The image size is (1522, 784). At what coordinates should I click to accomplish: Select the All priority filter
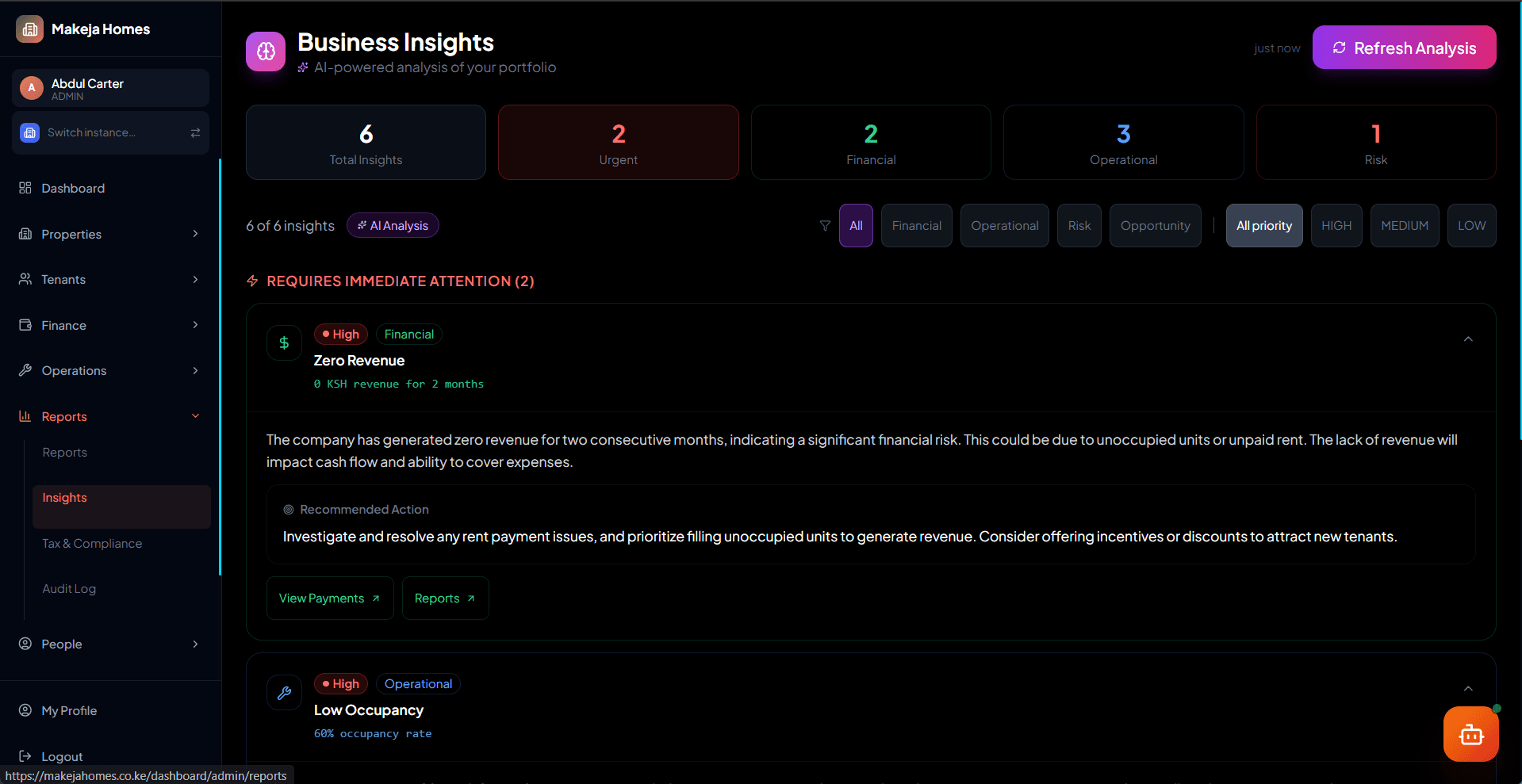pyautogui.click(x=1264, y=226)
